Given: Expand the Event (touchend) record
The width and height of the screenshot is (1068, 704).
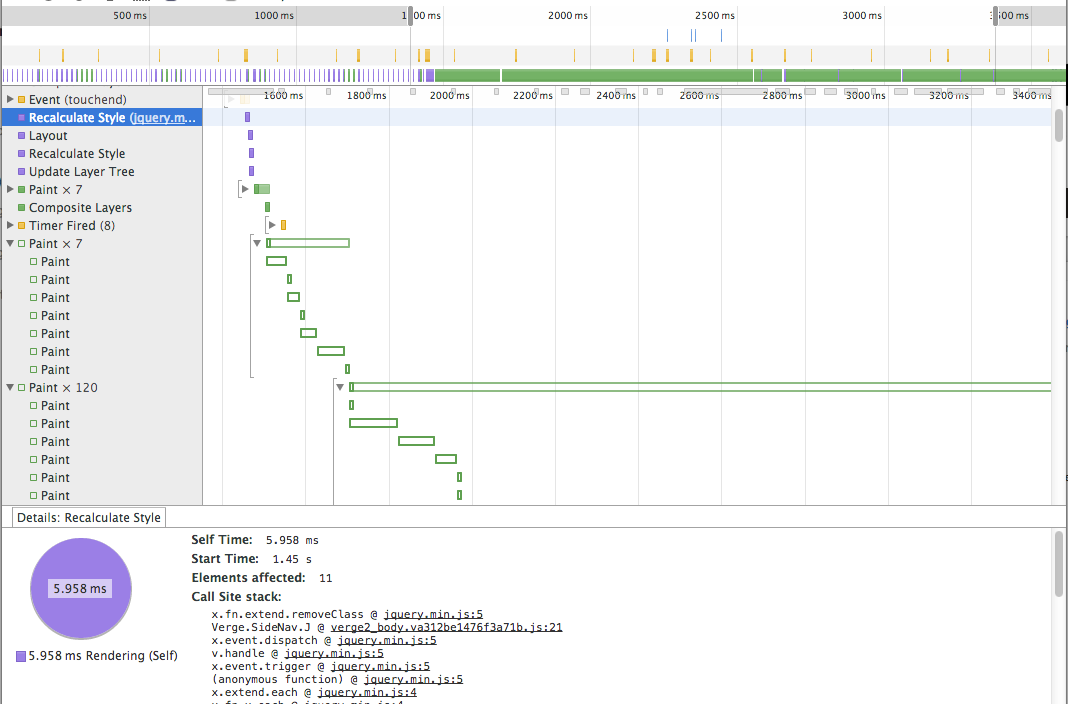Looking at the screenshot, I should coord(10,100).
